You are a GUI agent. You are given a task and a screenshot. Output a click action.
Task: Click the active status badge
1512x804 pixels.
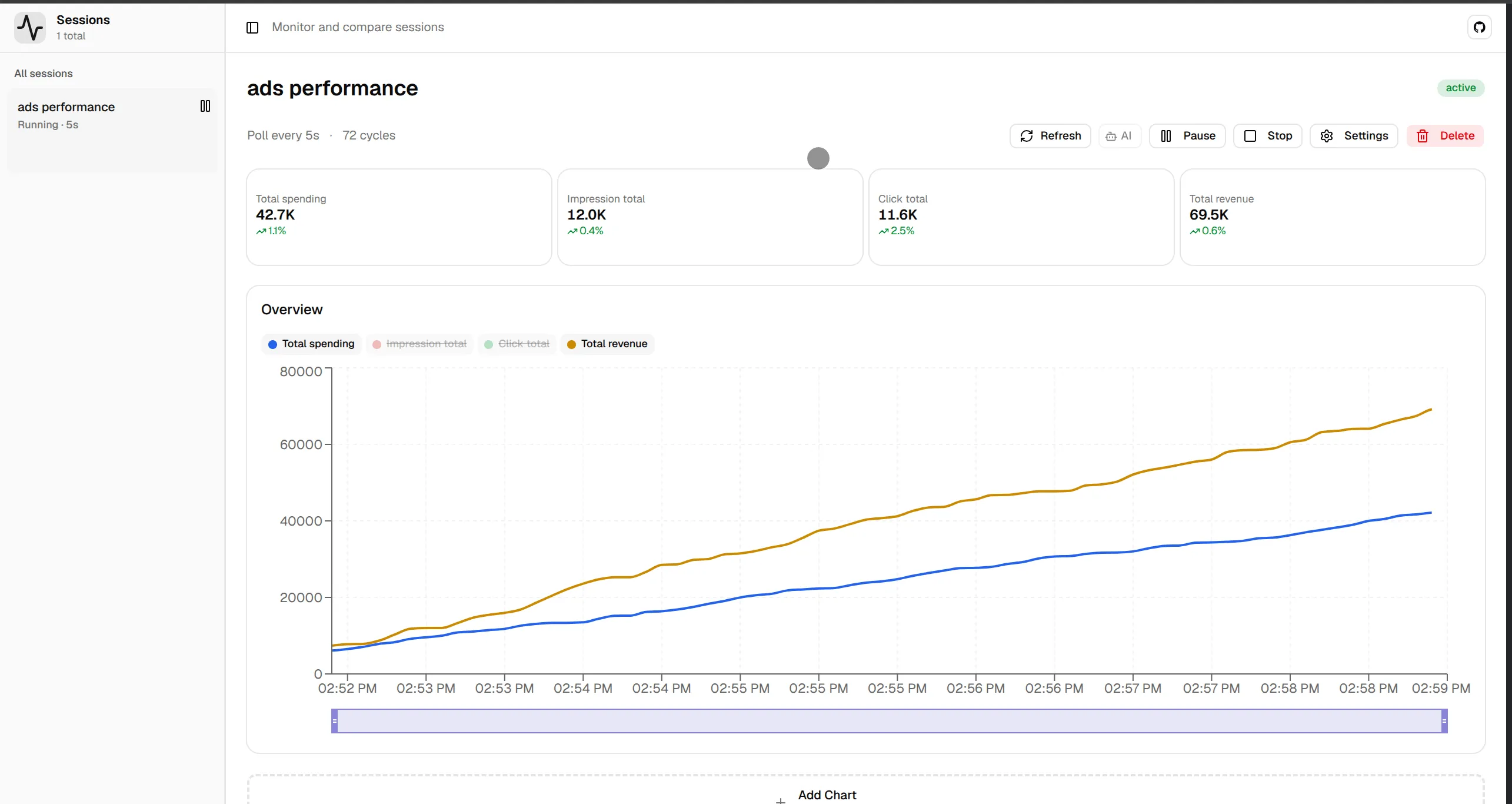(1461, 88)
